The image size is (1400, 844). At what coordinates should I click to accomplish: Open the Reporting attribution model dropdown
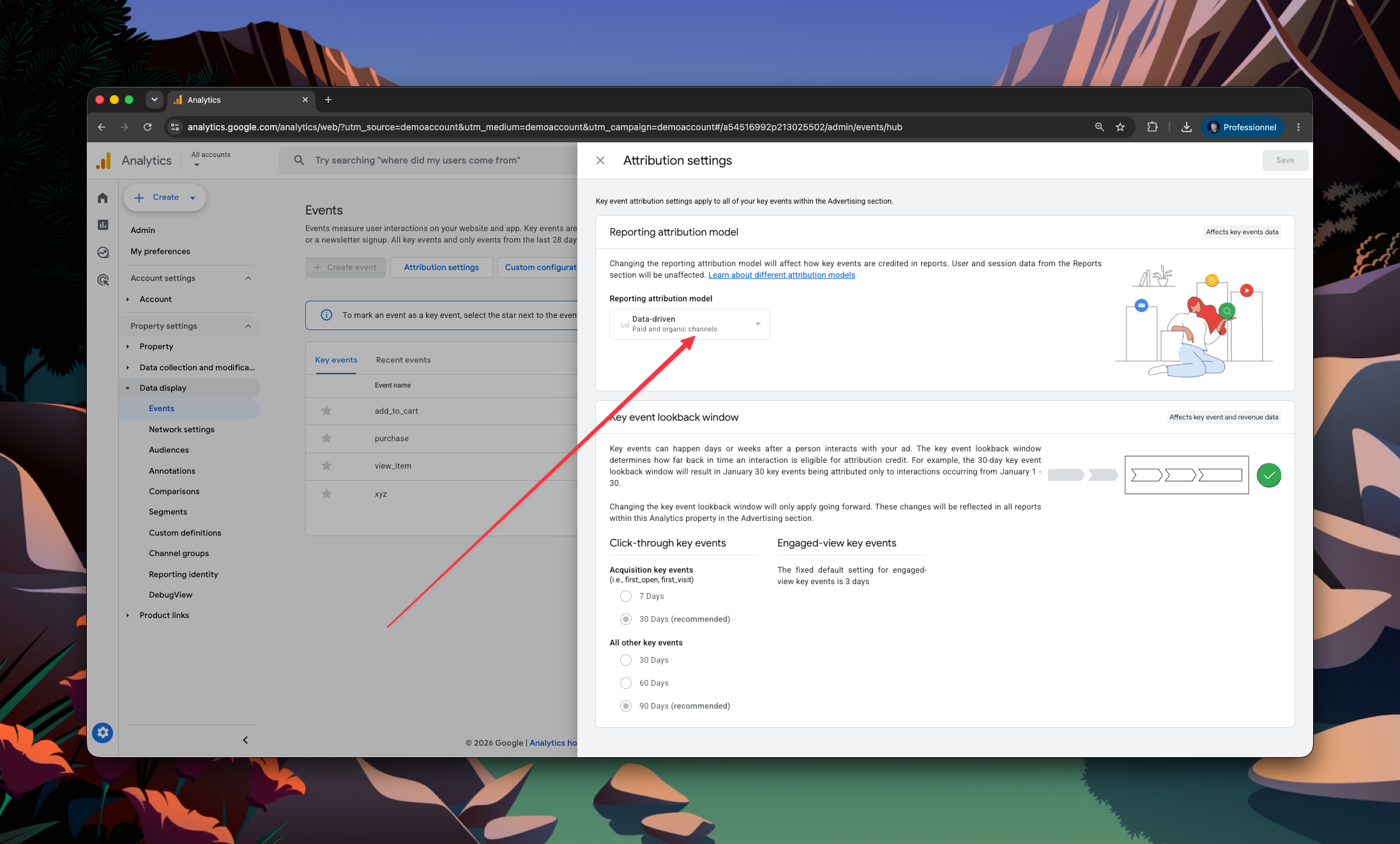coord(689,324)
